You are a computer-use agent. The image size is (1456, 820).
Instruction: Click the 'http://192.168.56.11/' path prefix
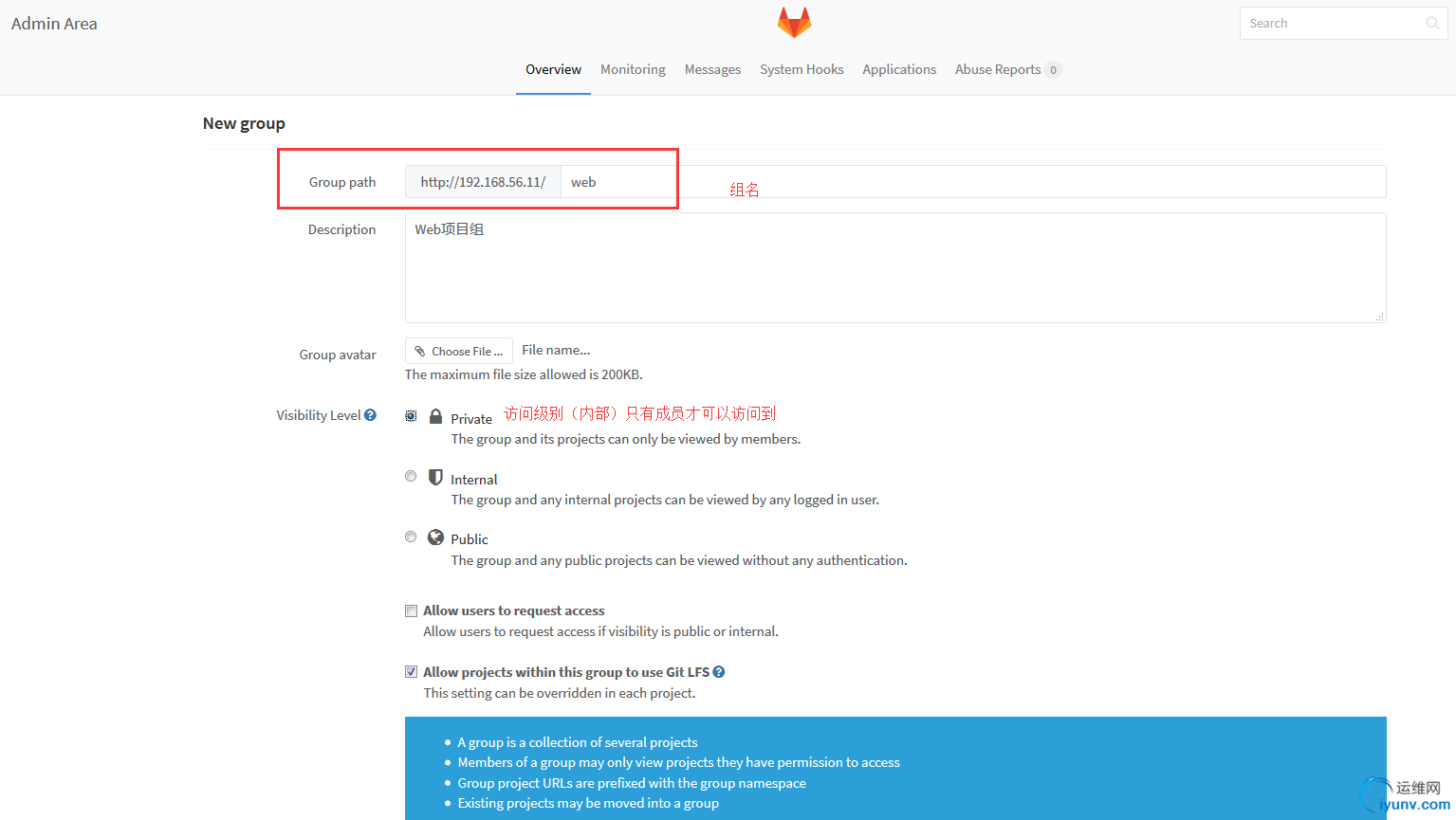coord(483,182)
